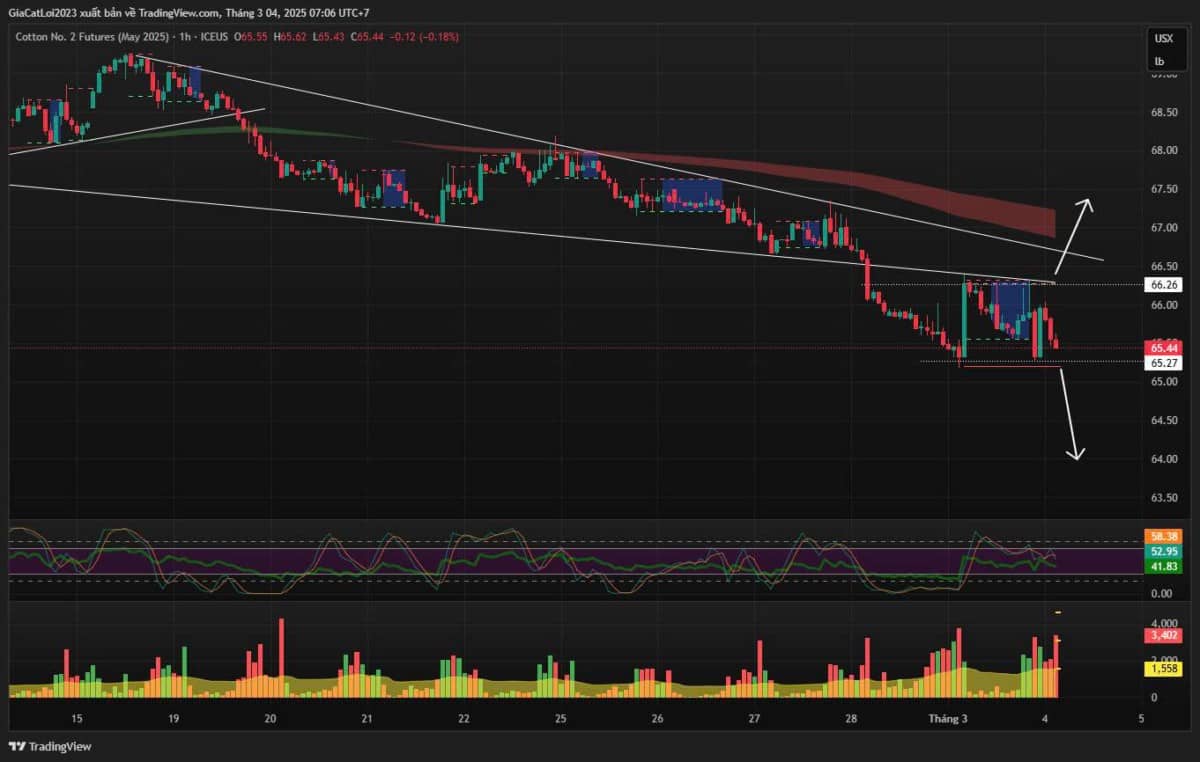
Task: Click the TradingView logo at chart bottom
Action: (48, 746)
